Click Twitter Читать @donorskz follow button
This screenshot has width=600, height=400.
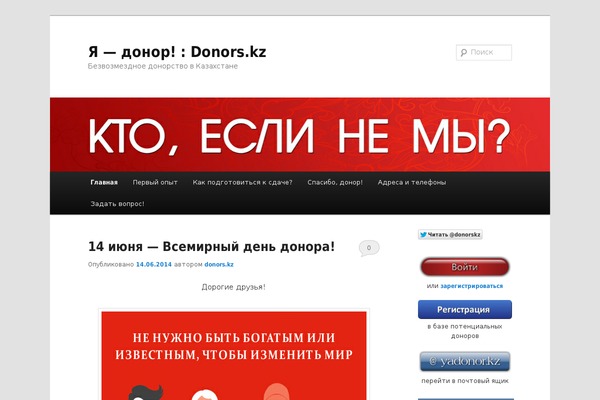[x=450, y=235]
